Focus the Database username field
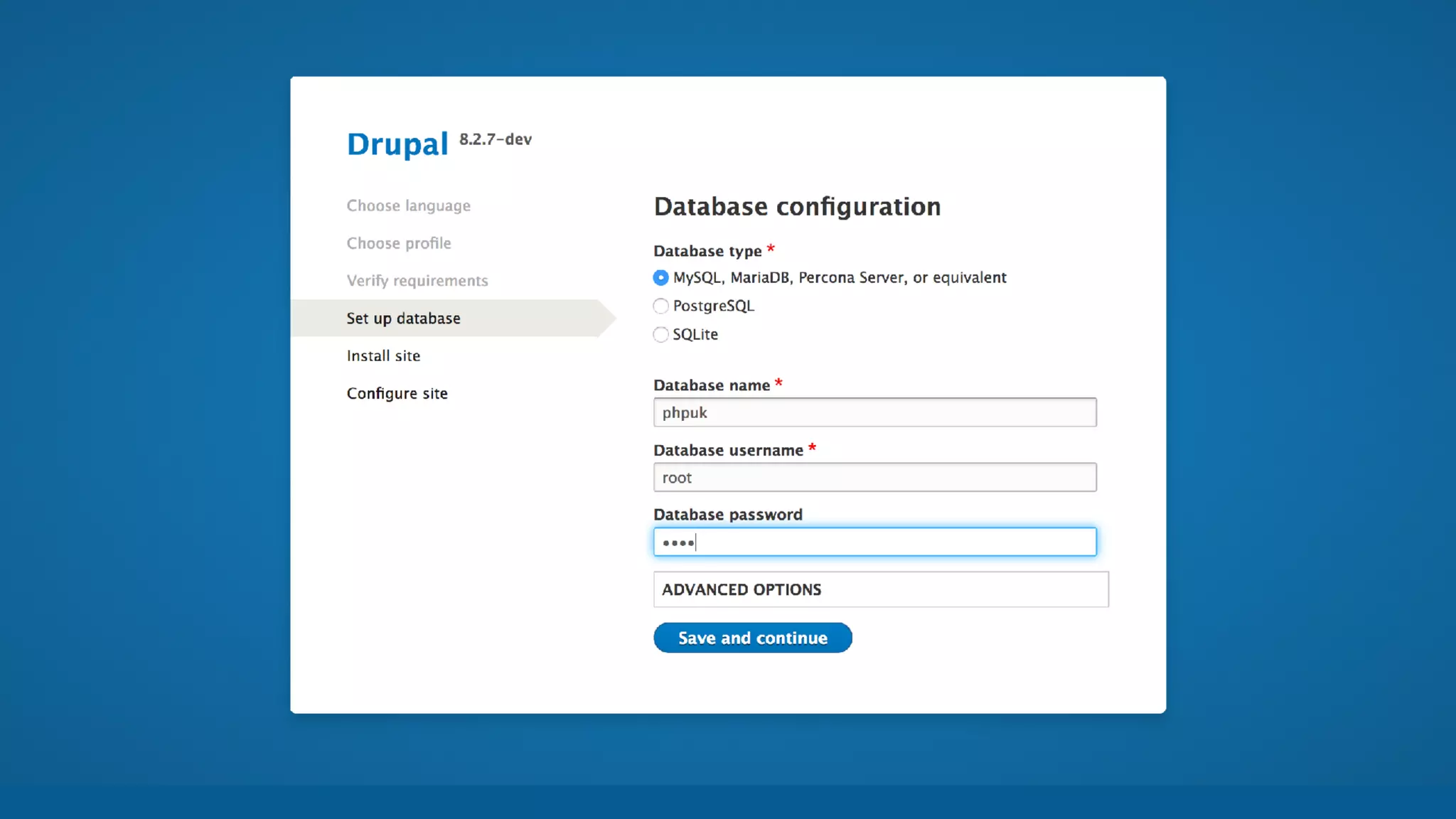 coord(874,478)
